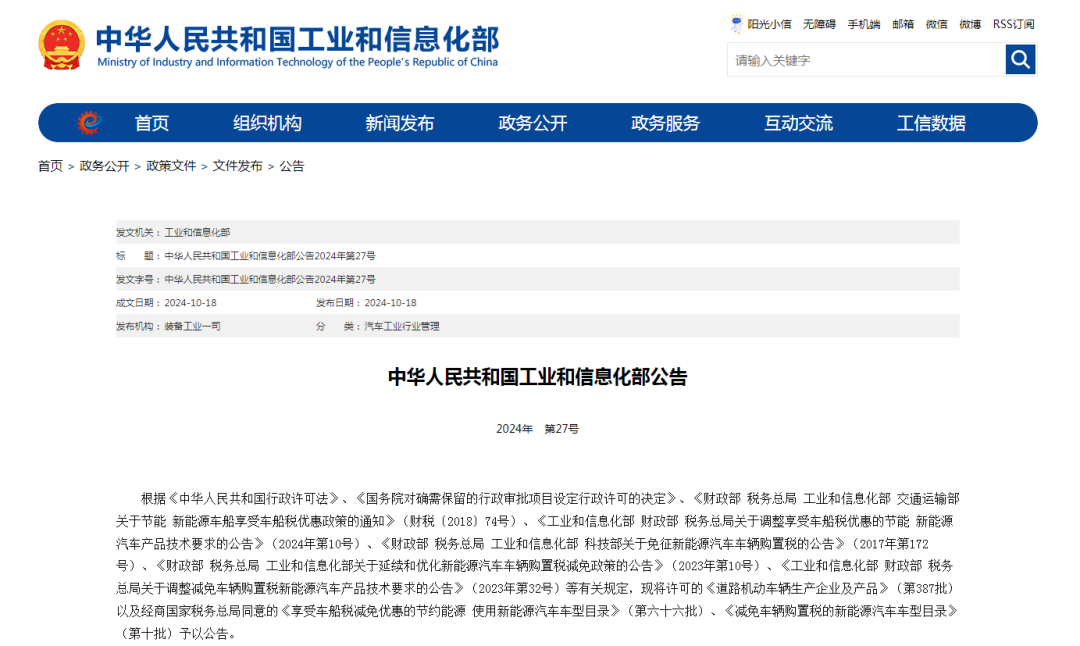
Task: Subscribe via the RSS订阅 link
Action: click(1013, 24)
